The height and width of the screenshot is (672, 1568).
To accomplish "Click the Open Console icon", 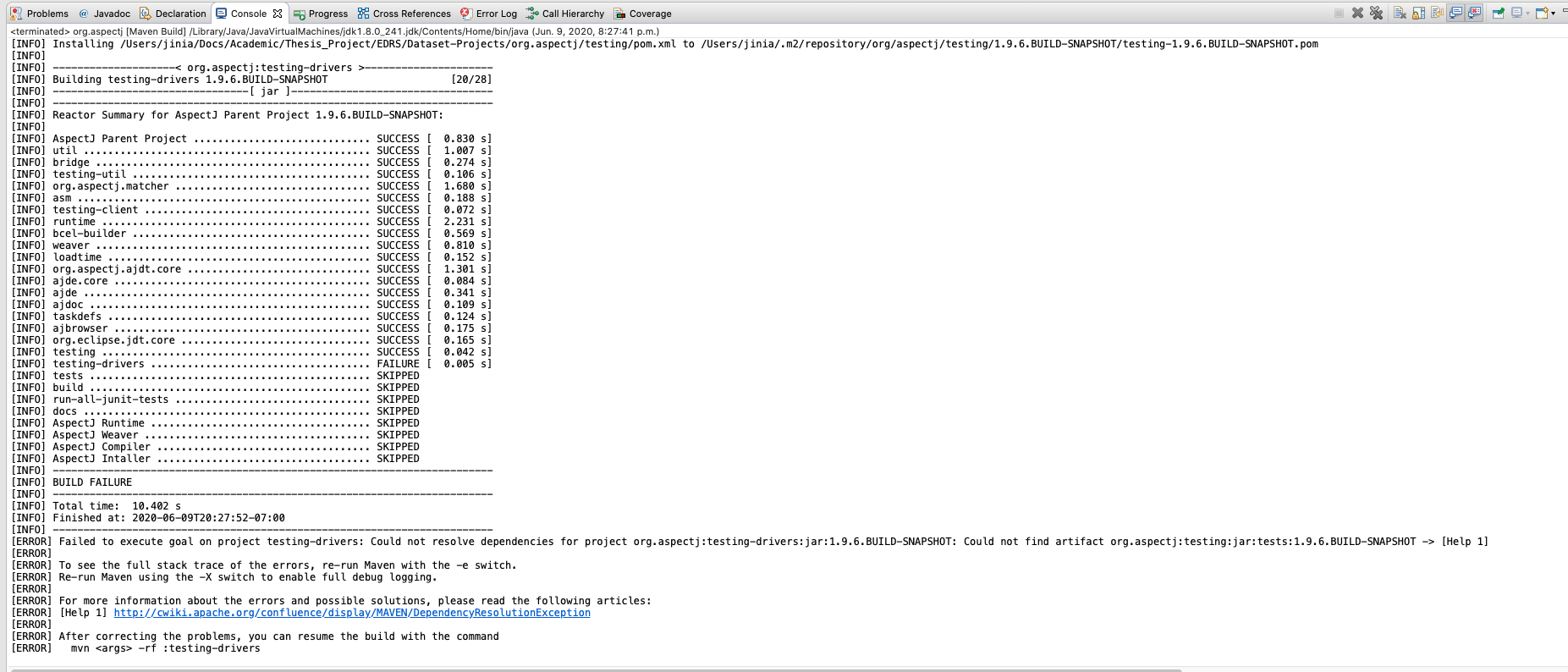I will point(1542,13).
